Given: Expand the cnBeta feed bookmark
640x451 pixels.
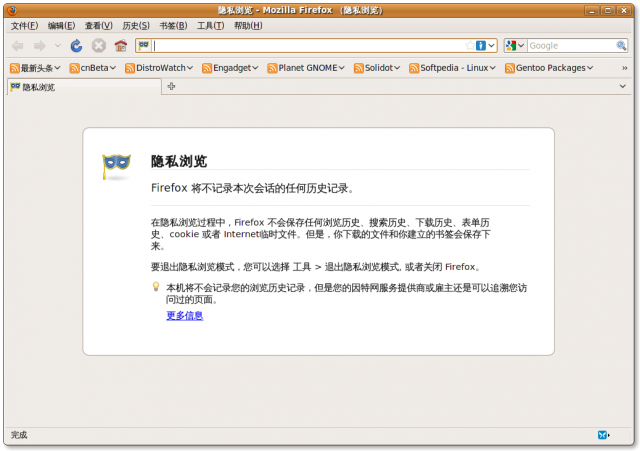Looking at the screenshot, I should pyautogui.click(x=93, y=68).
